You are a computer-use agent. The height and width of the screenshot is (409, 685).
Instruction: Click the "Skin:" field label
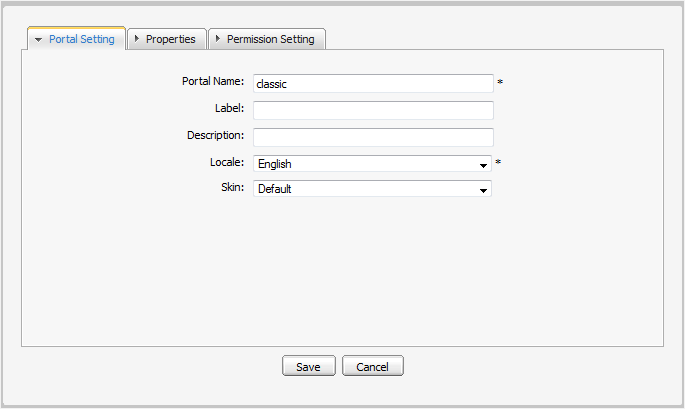232,187
